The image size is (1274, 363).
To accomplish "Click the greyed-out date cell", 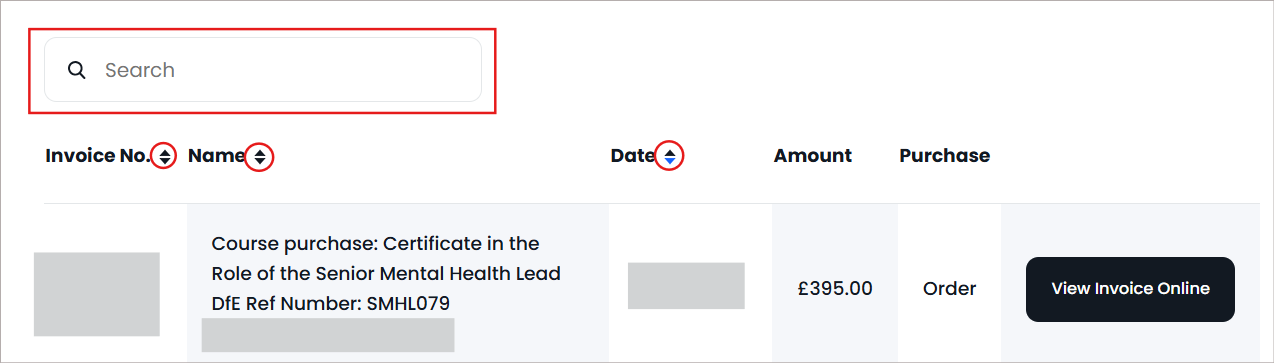I will coord(686,286).
